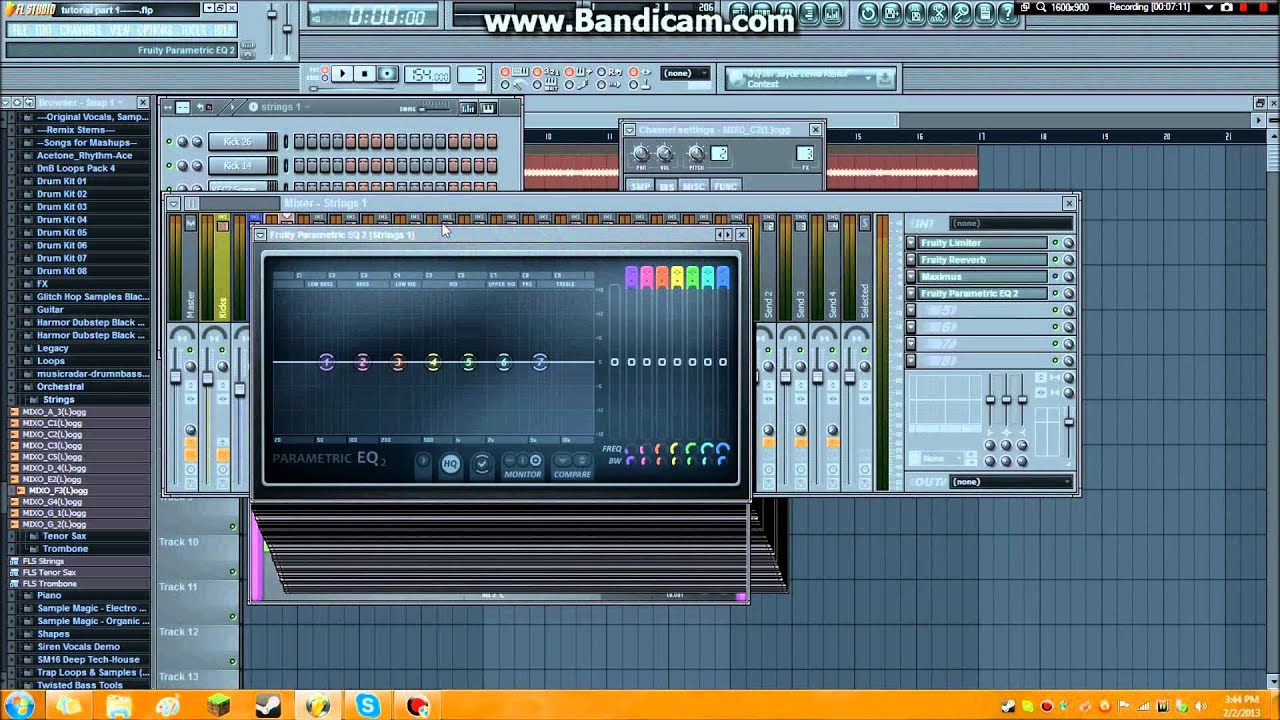The image size is (1280, 720).
Task: Select the Kick 14 channel button
Action: tap(243, 165)
